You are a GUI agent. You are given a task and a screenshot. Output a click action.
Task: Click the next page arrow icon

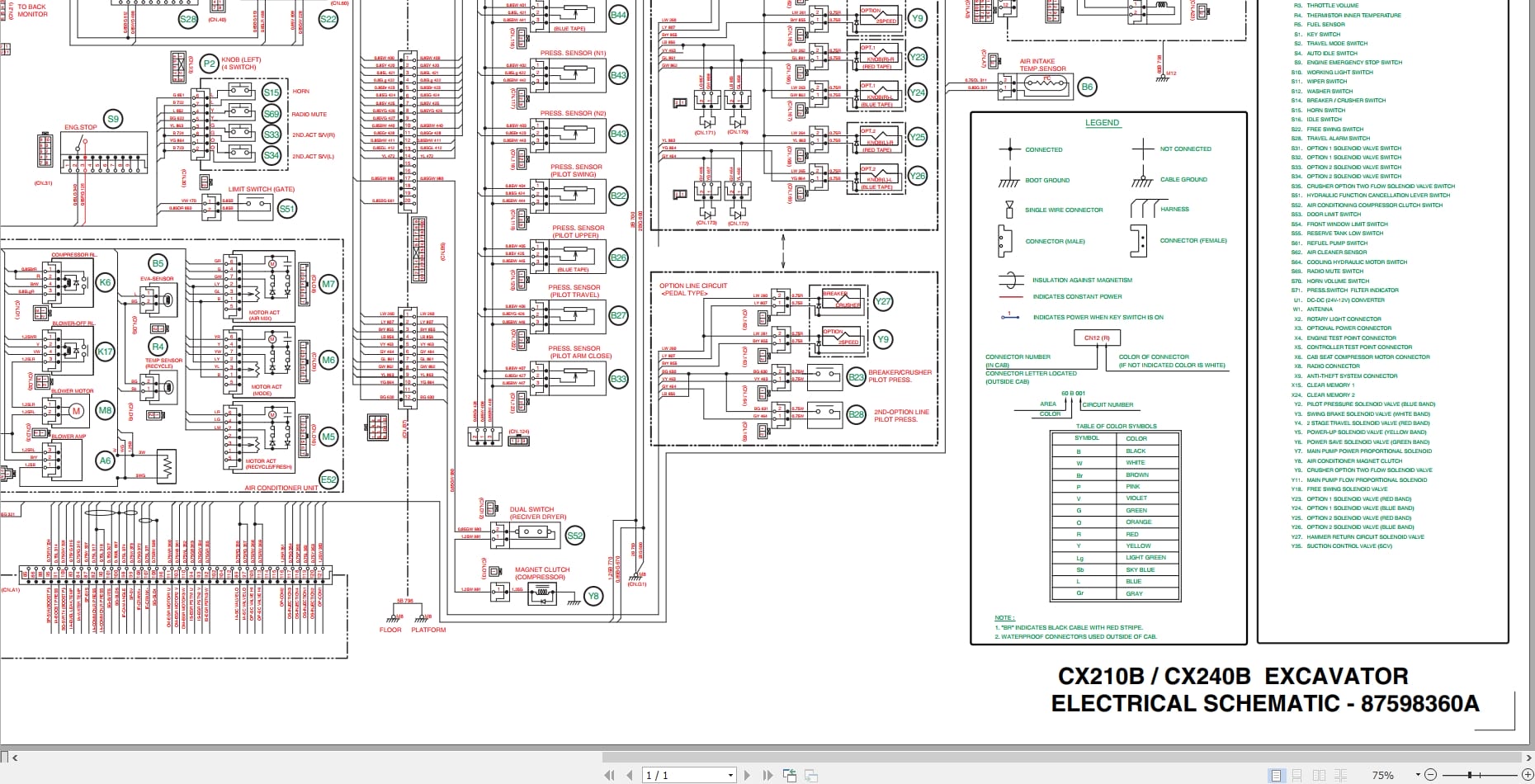[x=747, y=775]
